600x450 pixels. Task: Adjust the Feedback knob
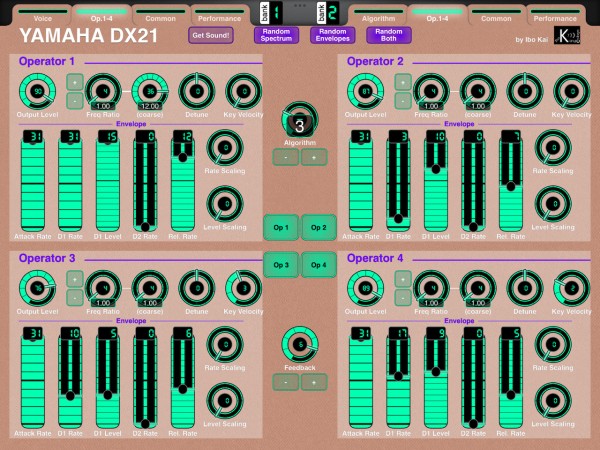point(300,345)
